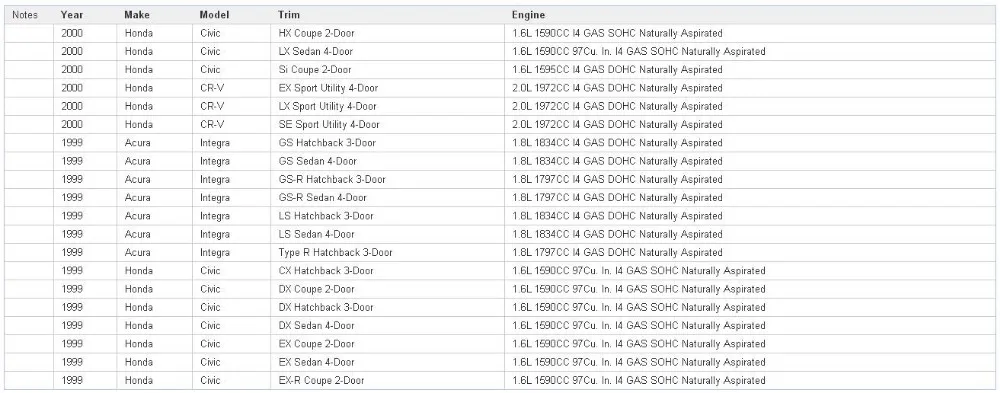Screen dimensions: 1000x393
Task: Select GS Hatchback 3-Door trim cell
Action: coord(388,143)
